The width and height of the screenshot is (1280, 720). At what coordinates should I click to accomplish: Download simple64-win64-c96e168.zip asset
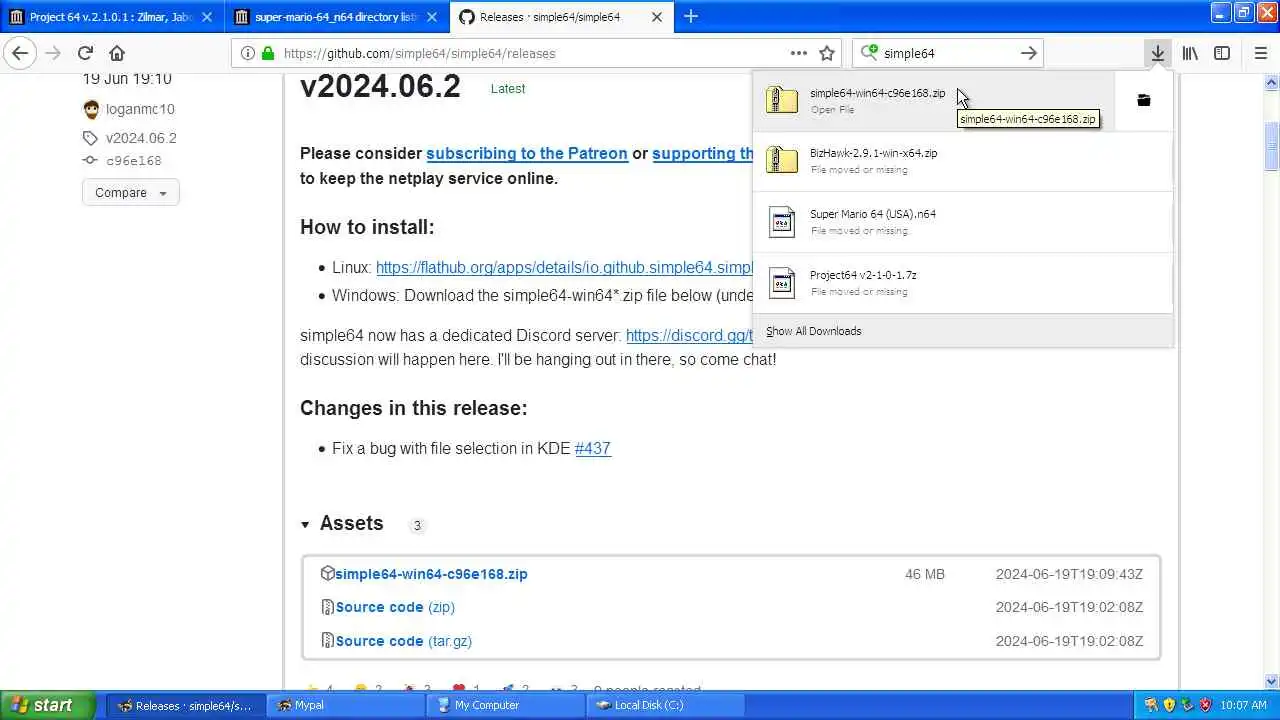click(431, 574)
